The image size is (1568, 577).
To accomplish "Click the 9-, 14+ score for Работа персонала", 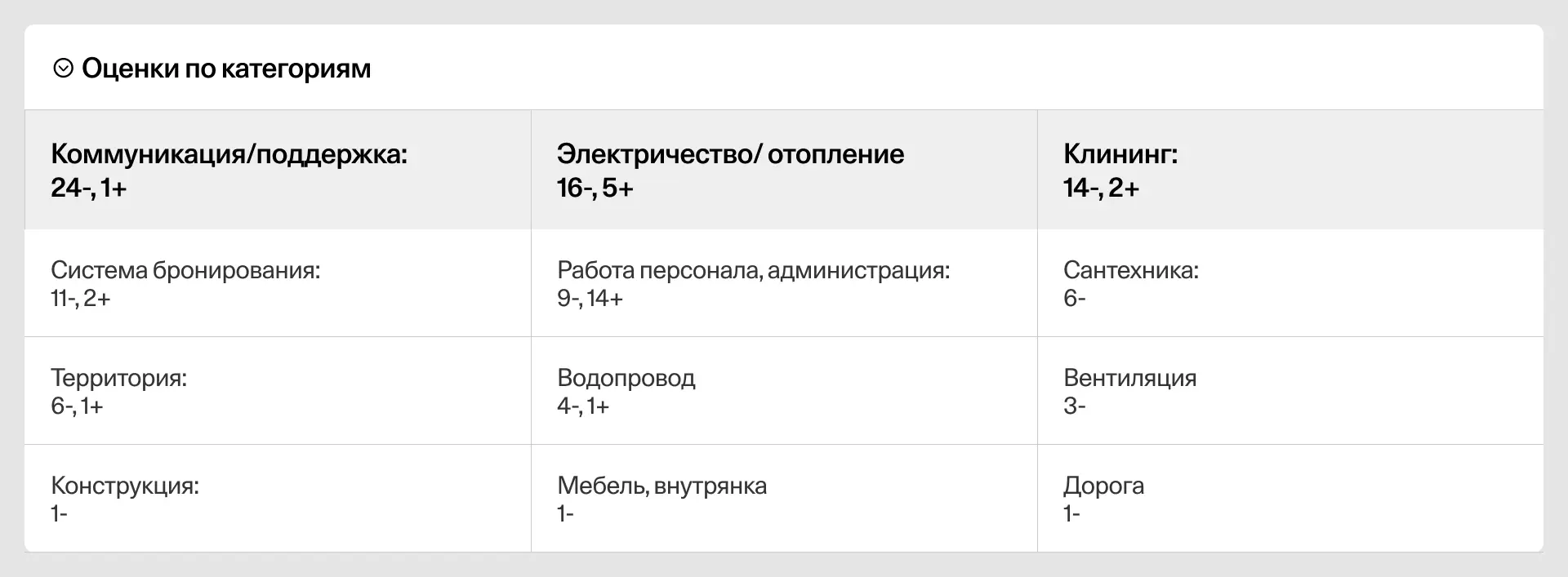I will pos(590,299).
